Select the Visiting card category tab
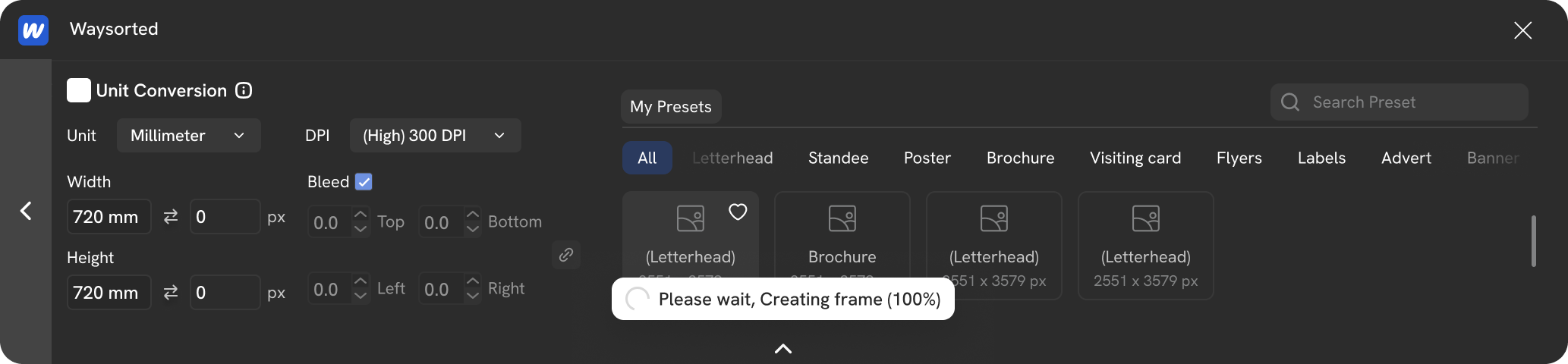 1135,158
